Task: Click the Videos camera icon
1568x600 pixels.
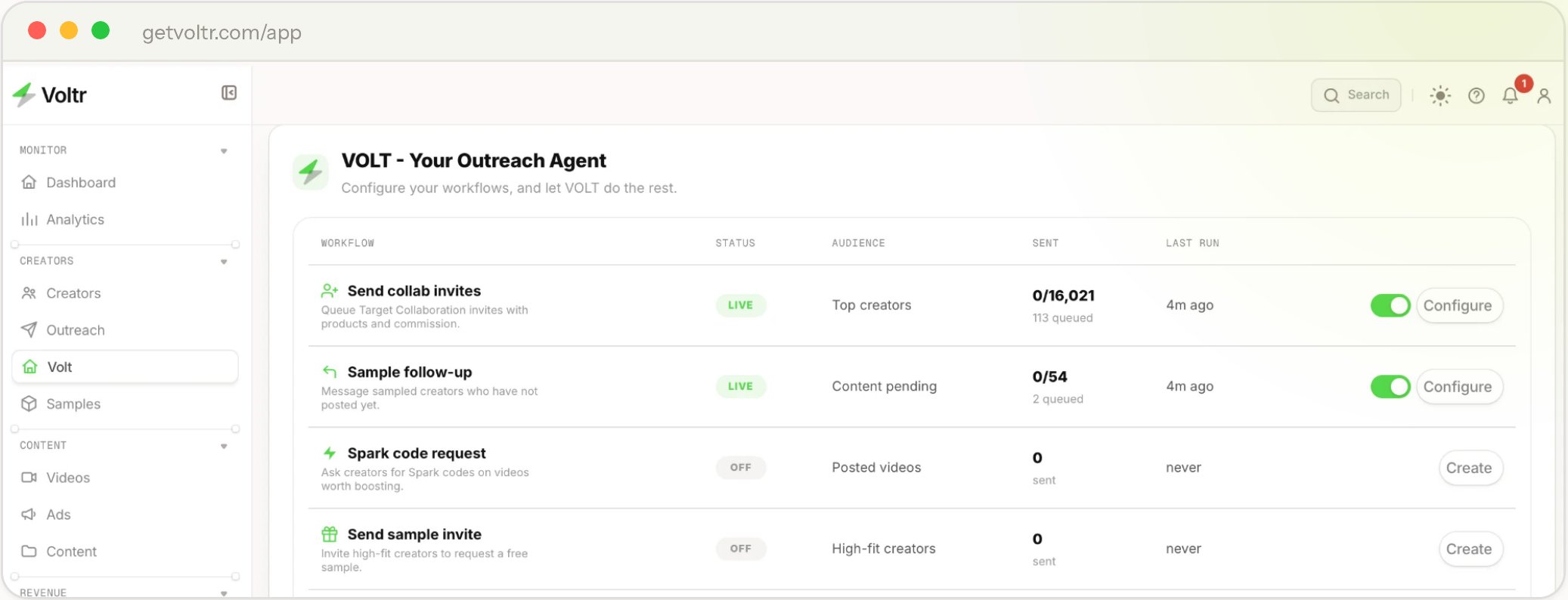Action: tap(29, 478)
